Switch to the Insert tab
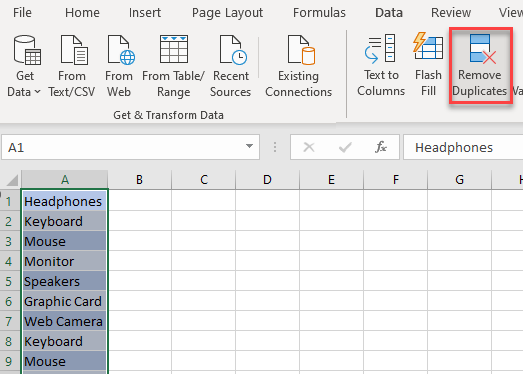Image resolution: width=523 pixels, height=374 pixels. pos(145,13)
